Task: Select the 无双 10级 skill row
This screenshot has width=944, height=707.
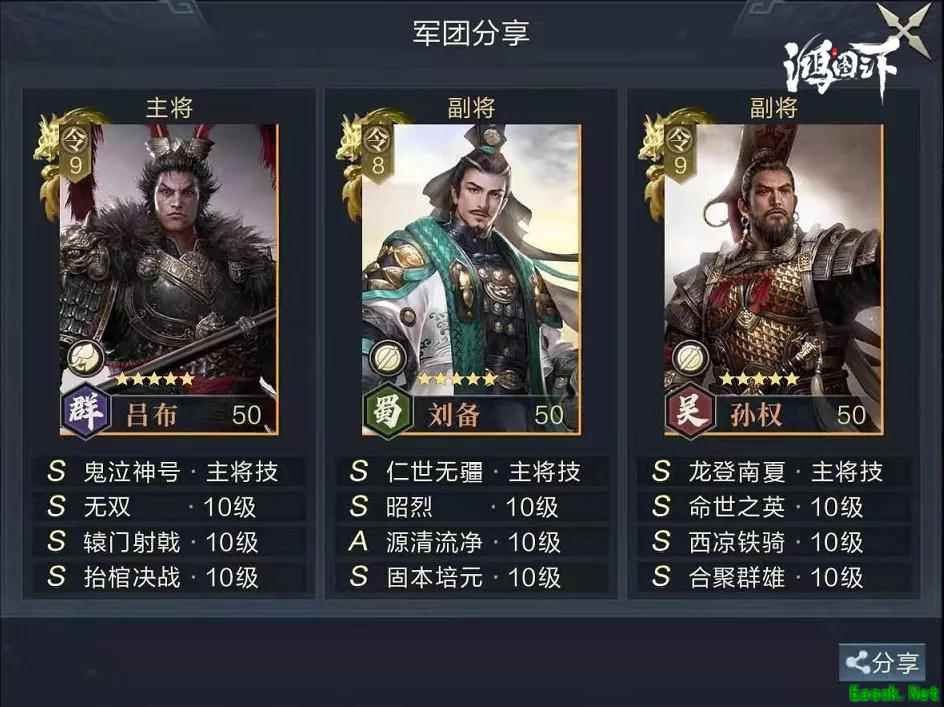Action: click(169, 506)
